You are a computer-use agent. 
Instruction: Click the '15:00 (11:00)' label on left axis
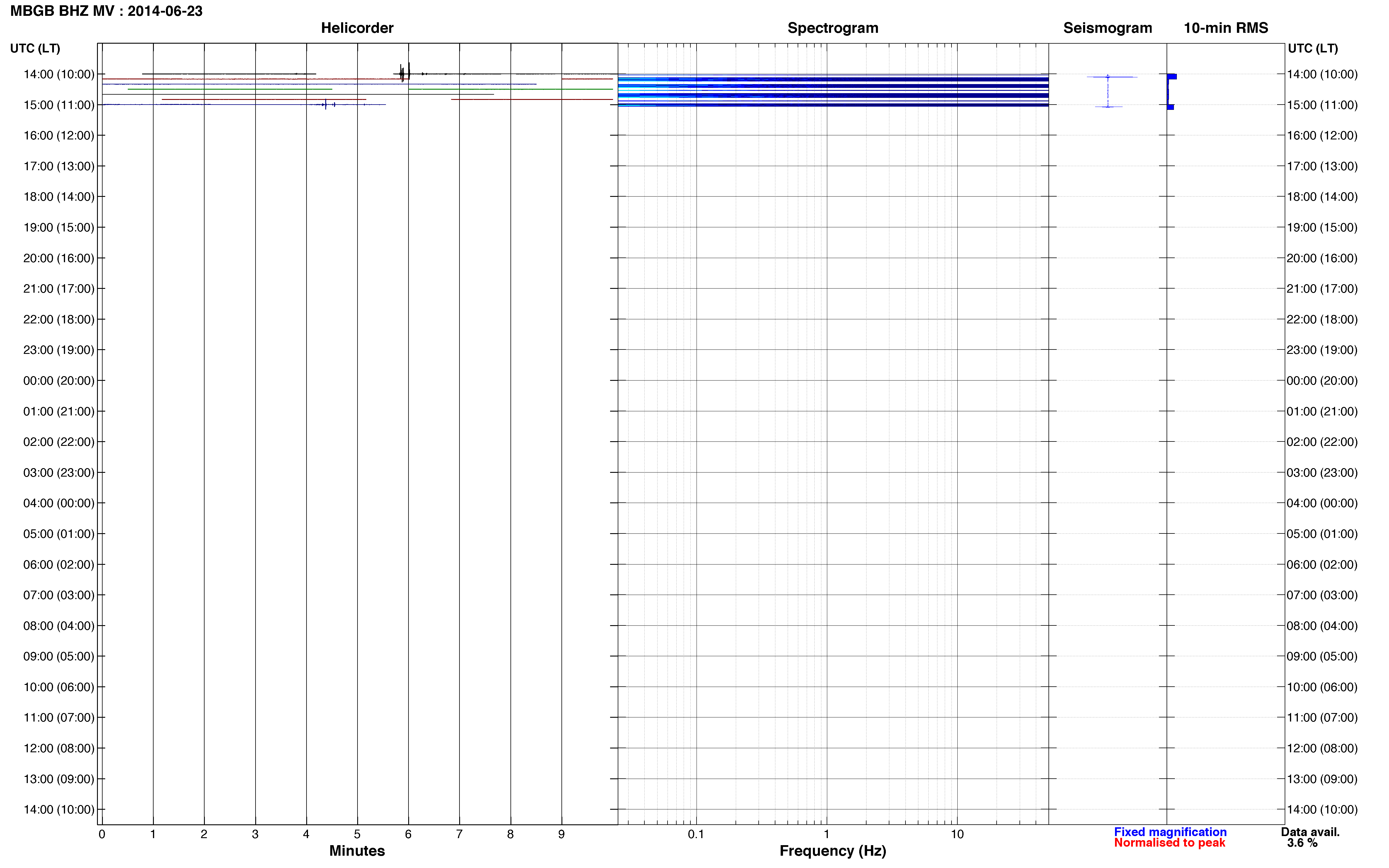point(59,105)
